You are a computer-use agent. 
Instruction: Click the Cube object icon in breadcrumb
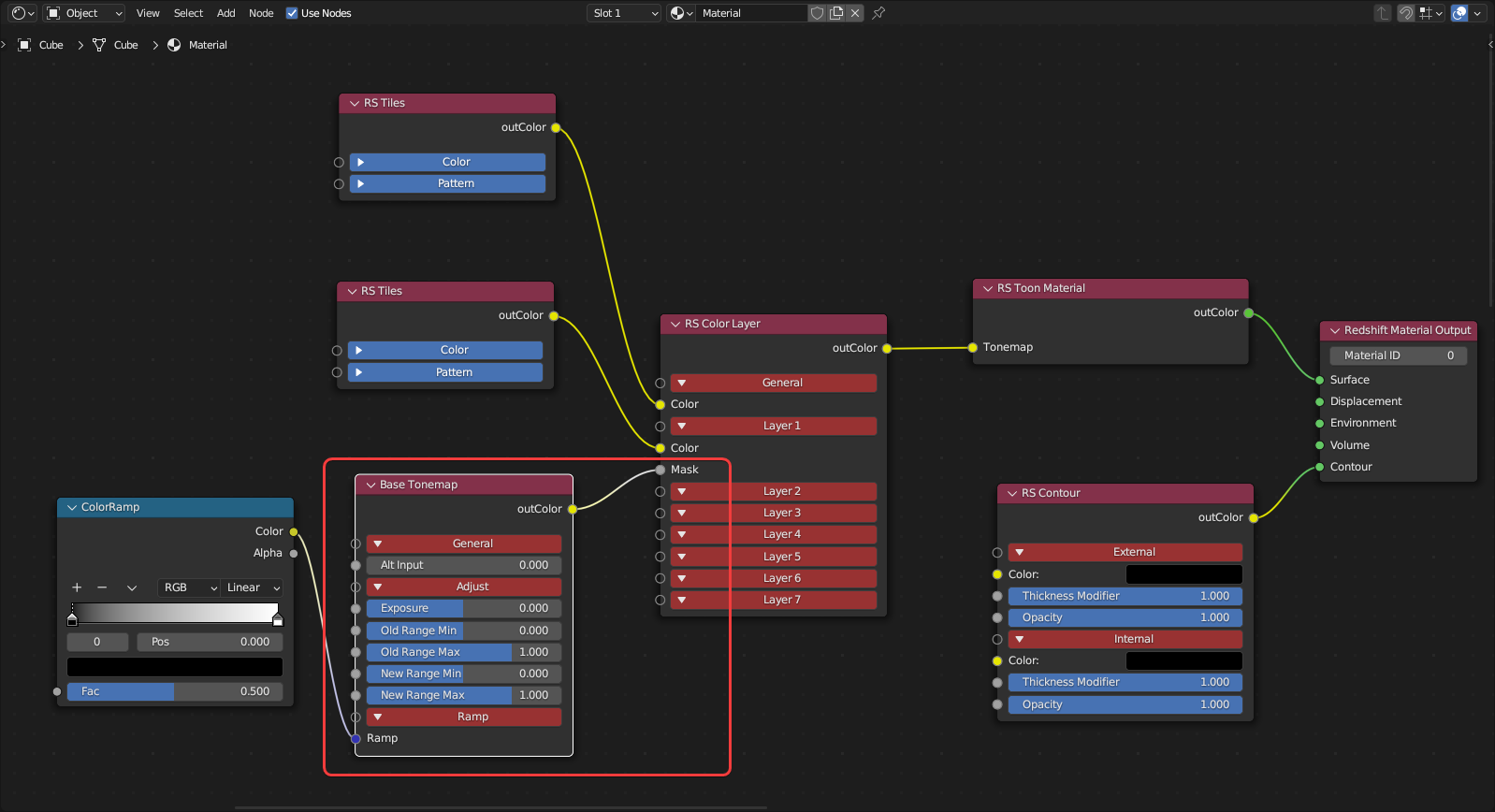pyautogui.click(x=25, y=45)
